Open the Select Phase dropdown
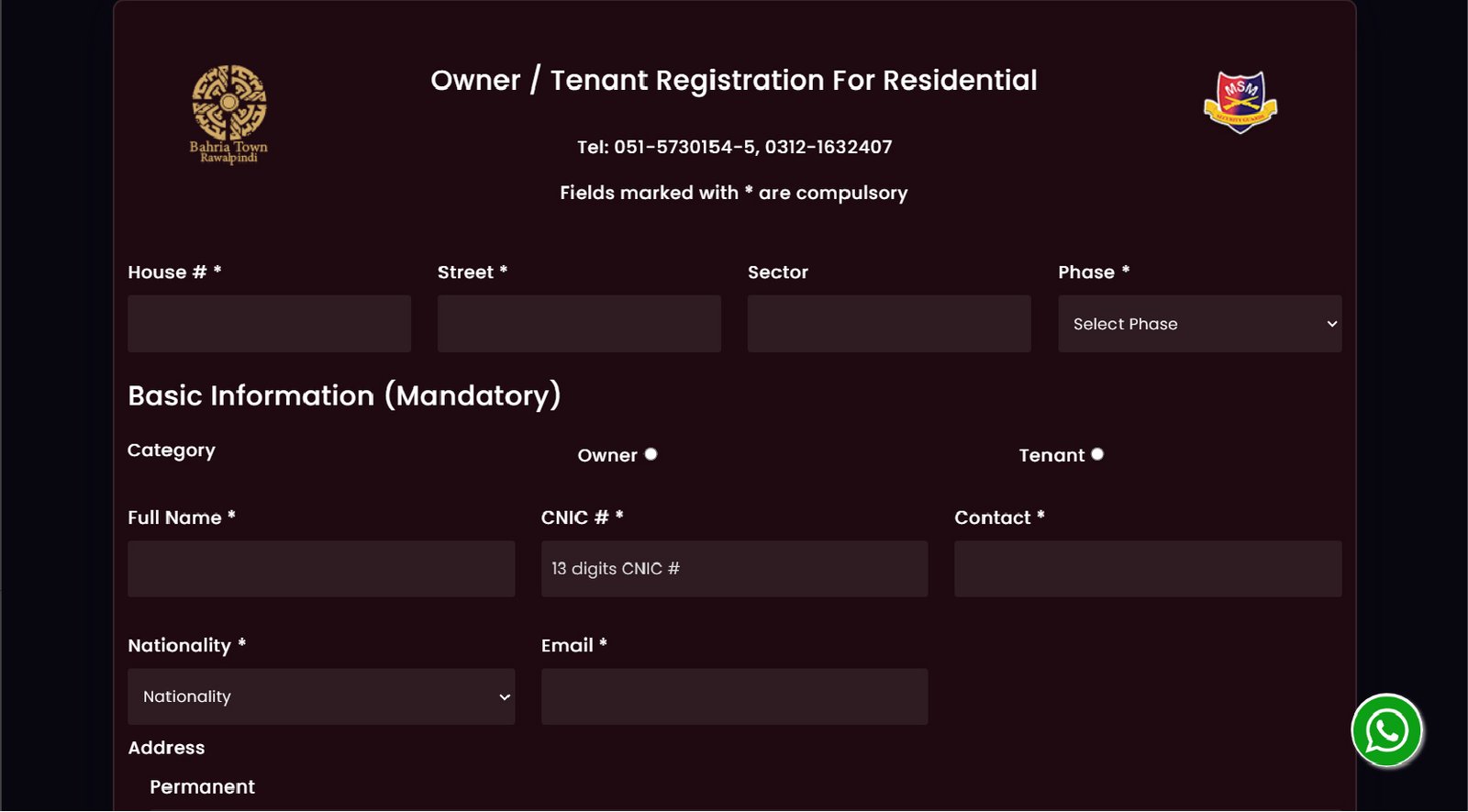The width and height of the screenshot is (1468, 812). (x=1199, y=324)
